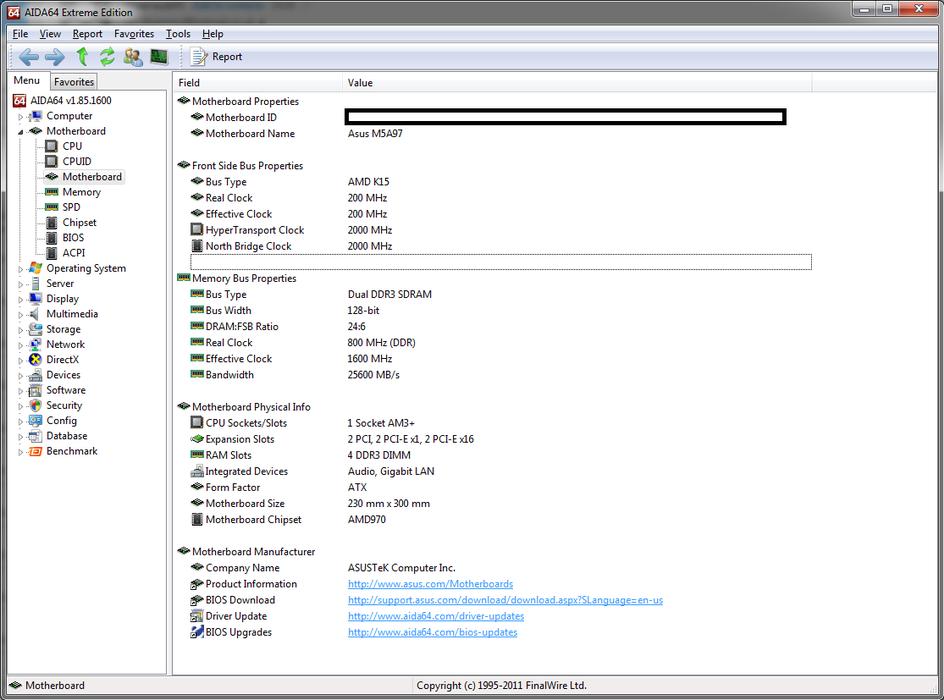Open the users icon in toolbar
This screenshot has height=700, width=944.
click(x=132, y=57)
